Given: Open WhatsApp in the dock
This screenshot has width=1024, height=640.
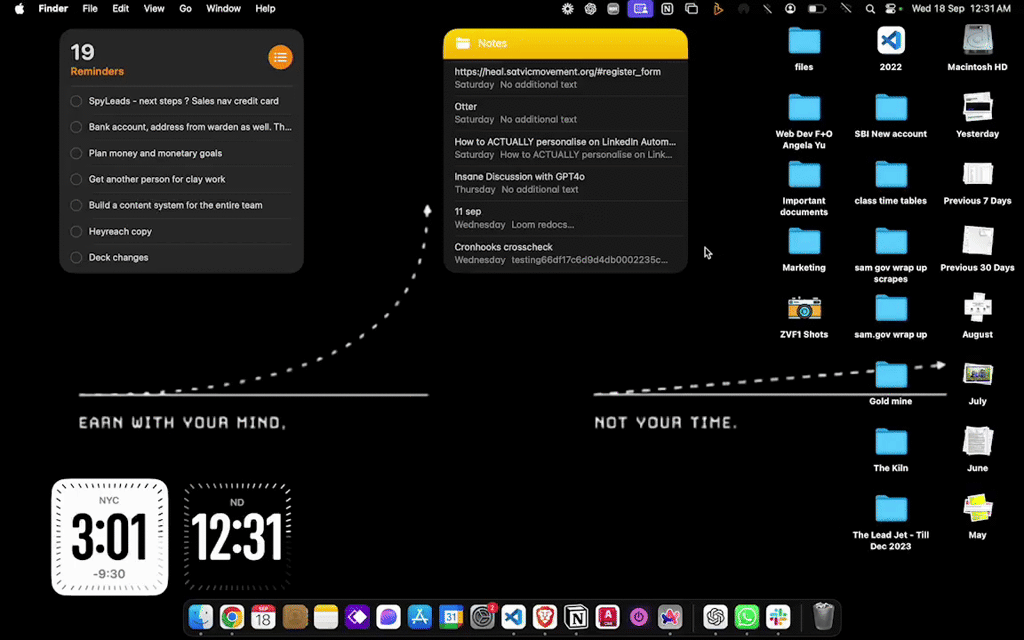Looking at the screenshot, I should tap(746, 617).
